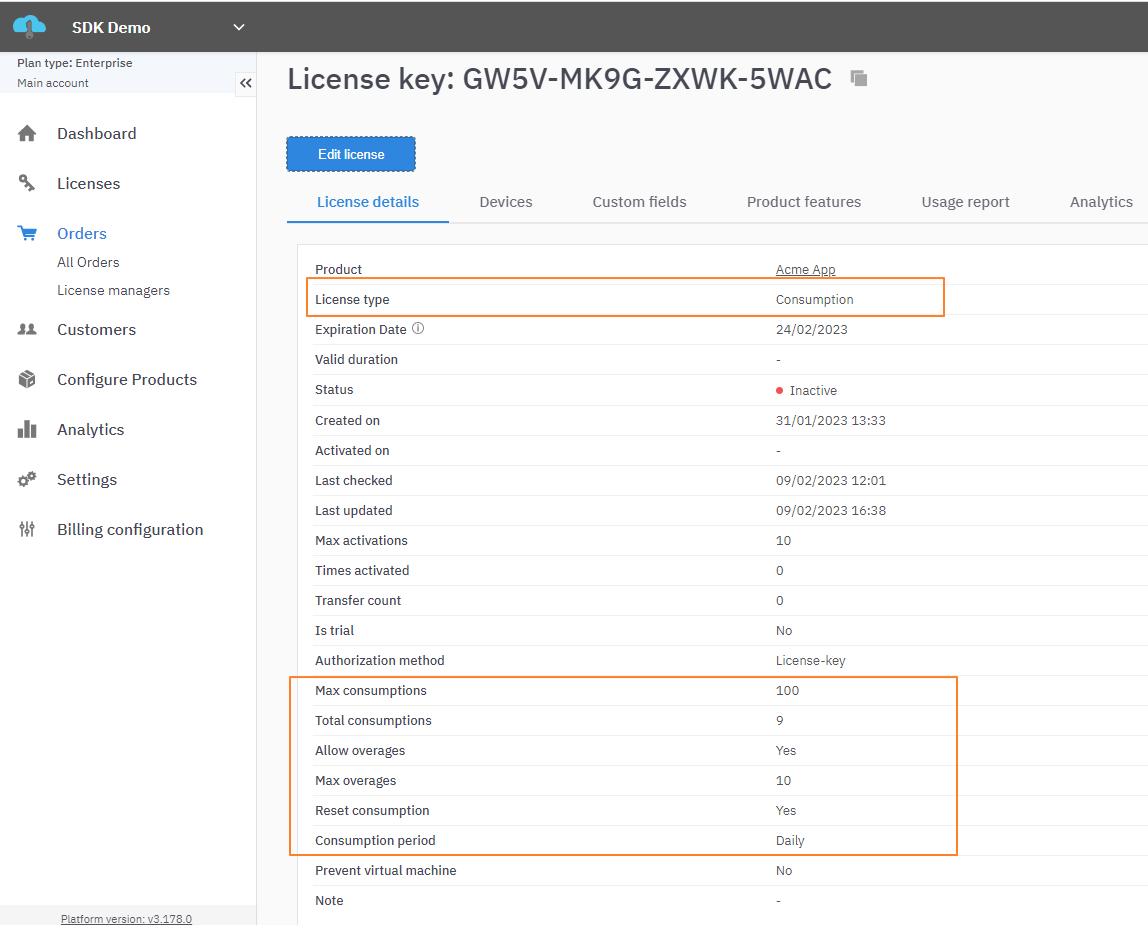
Task: Click the Analytics bar chart icon
Action: tap(27, 429)
